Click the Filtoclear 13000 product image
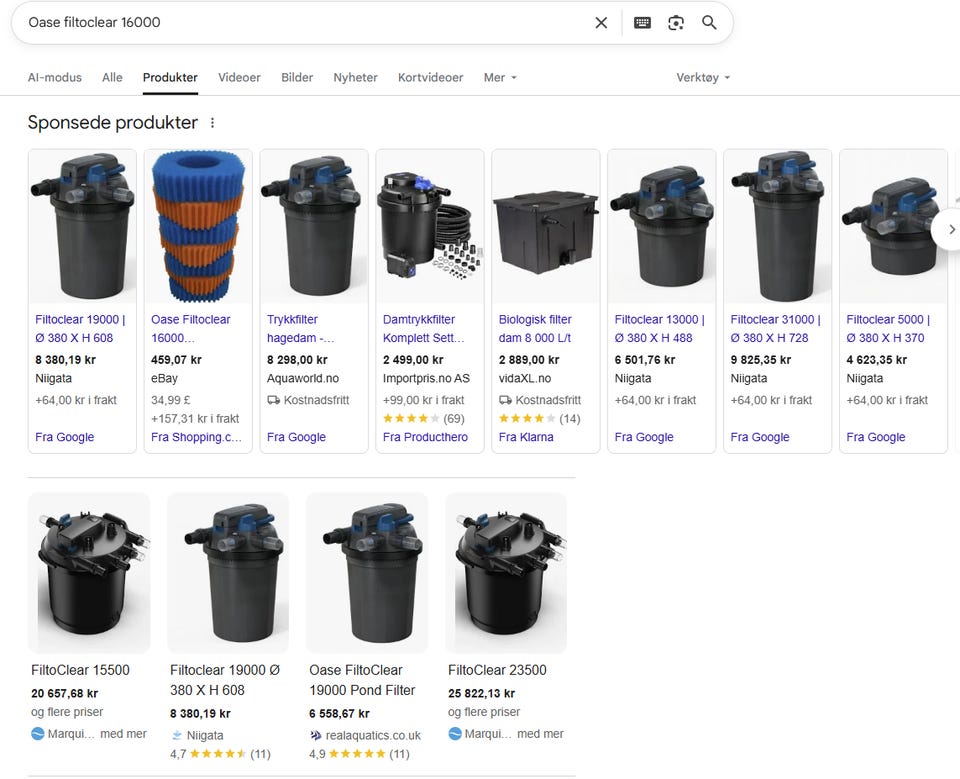Image resolution: width=960 pixels, height=779 pixels. (x=661, y=226)
